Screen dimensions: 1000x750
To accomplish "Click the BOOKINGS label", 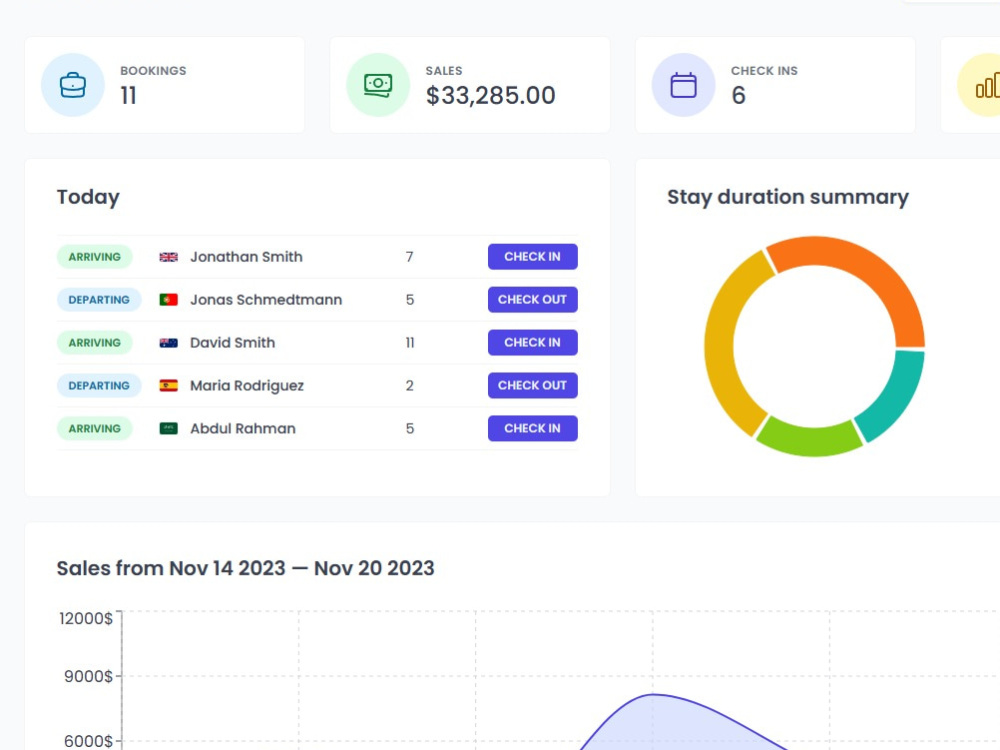I will pyautogui.click(x=153, y=71).
